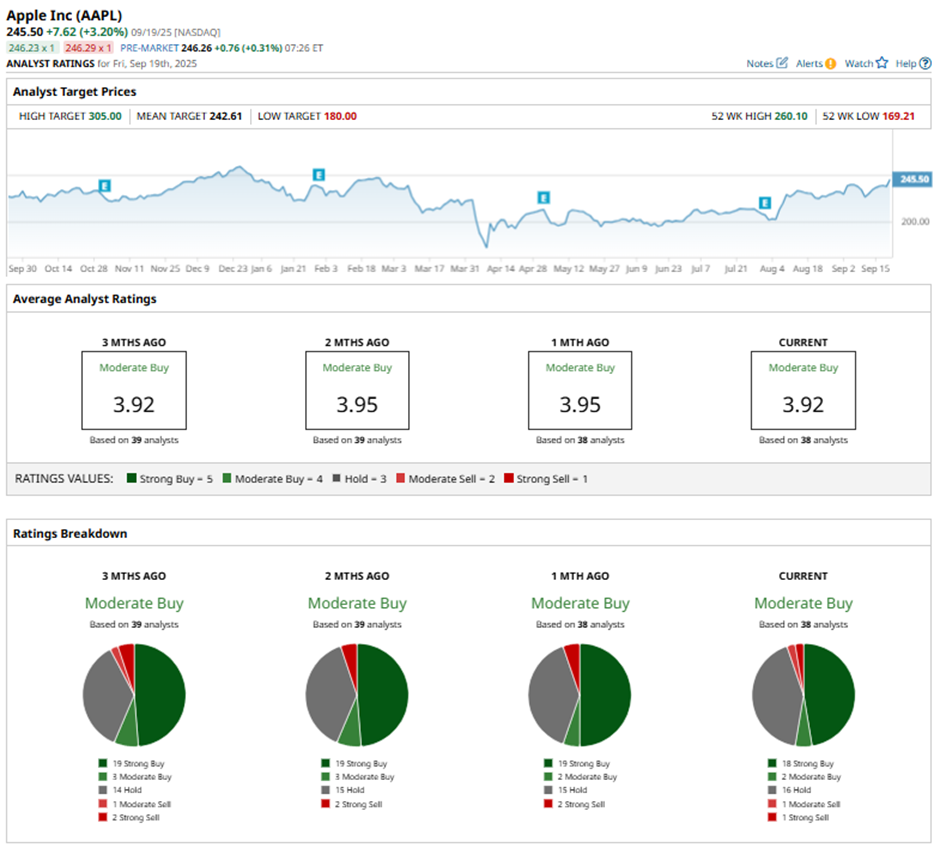Screen dimensions: 940x848
Task: Click the red Strong Sell = 1 swatch
Action: point(510,479)
